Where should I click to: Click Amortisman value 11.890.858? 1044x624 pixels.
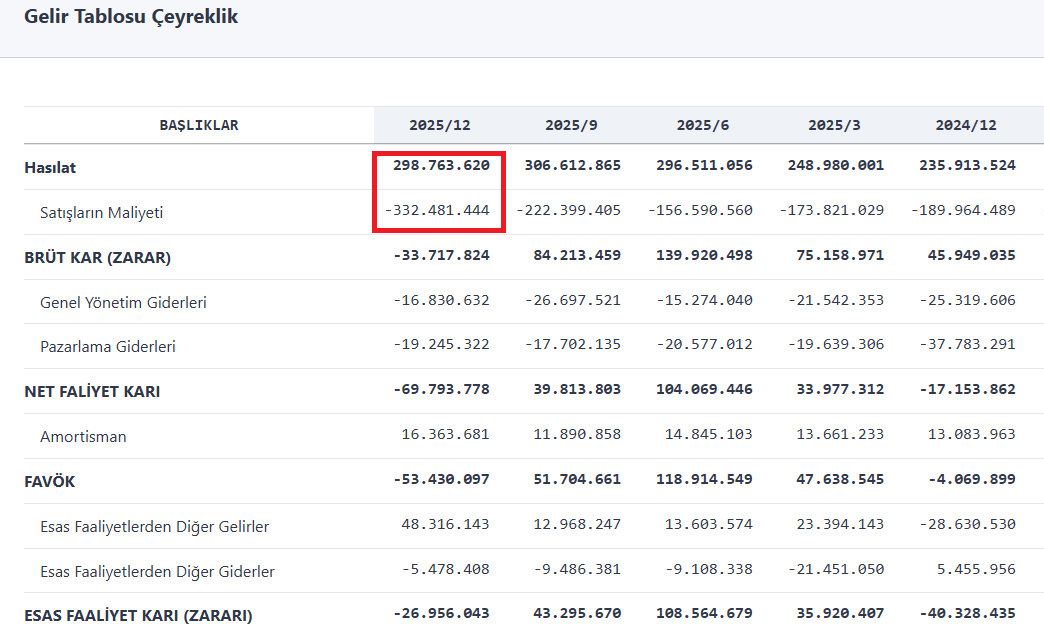tap(577, 434)
